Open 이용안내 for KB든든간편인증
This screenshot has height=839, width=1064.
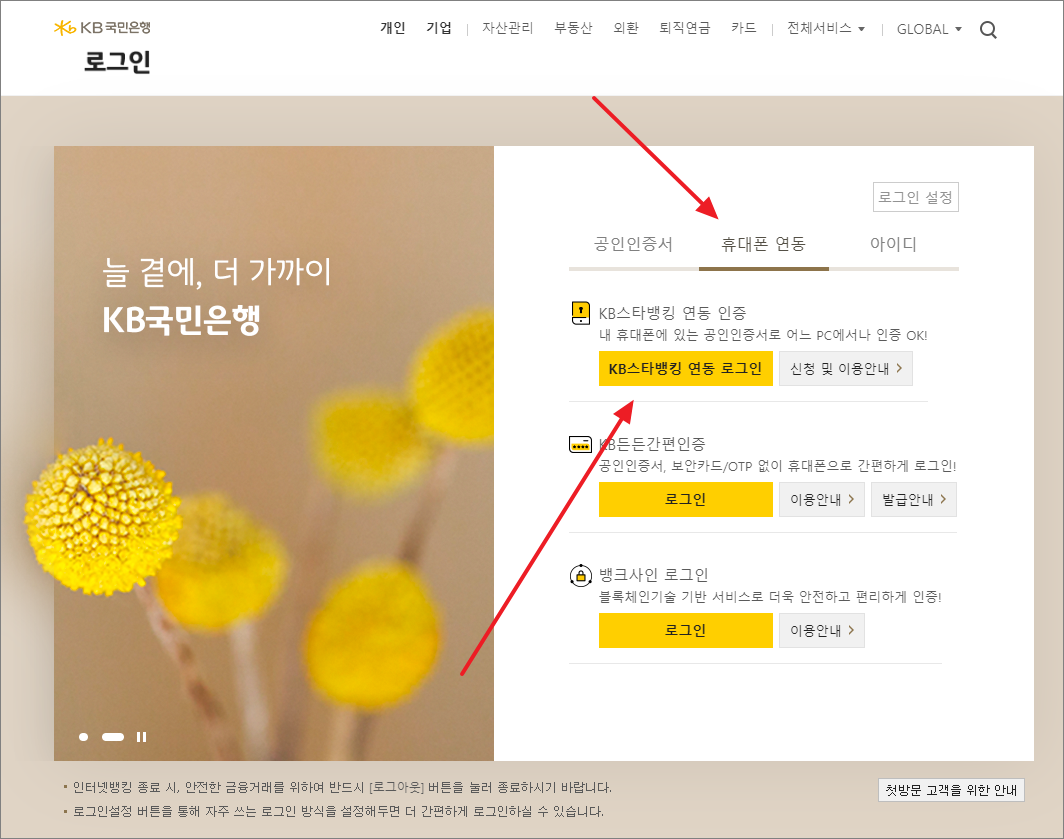pos(822,500)
